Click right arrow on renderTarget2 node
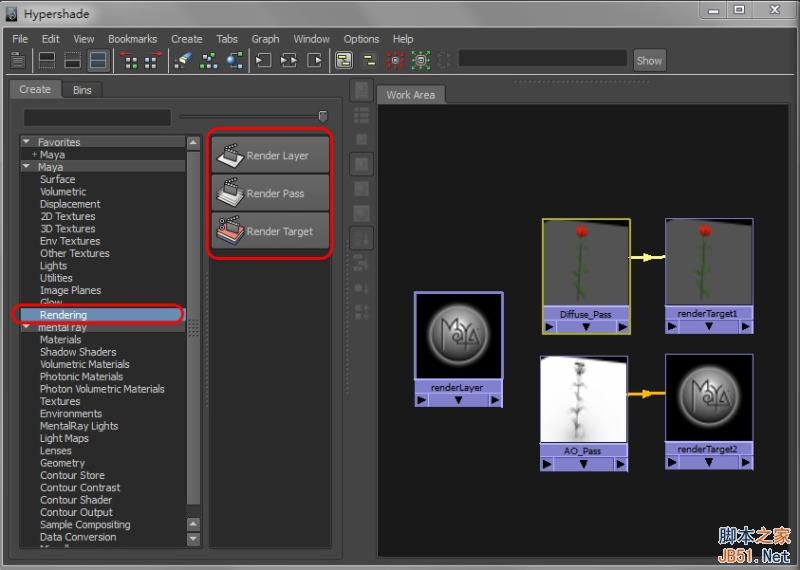The width and height of the screenshot is (800, 570). pos(746,462)
